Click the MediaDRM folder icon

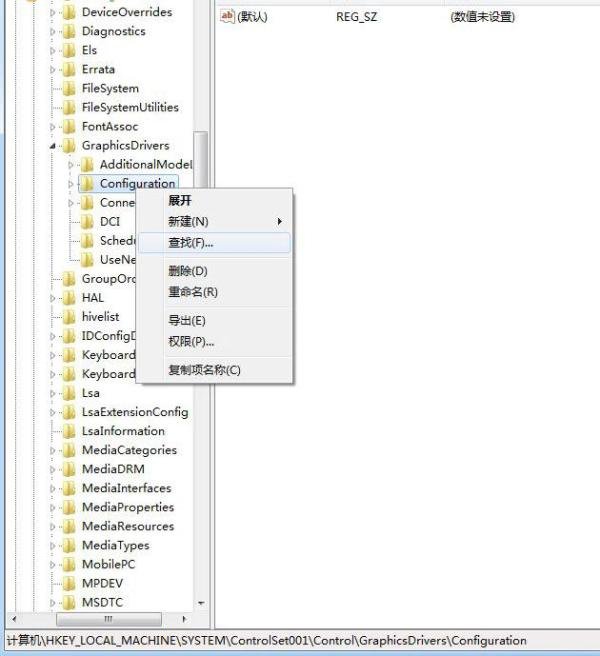tap(69, 469)
